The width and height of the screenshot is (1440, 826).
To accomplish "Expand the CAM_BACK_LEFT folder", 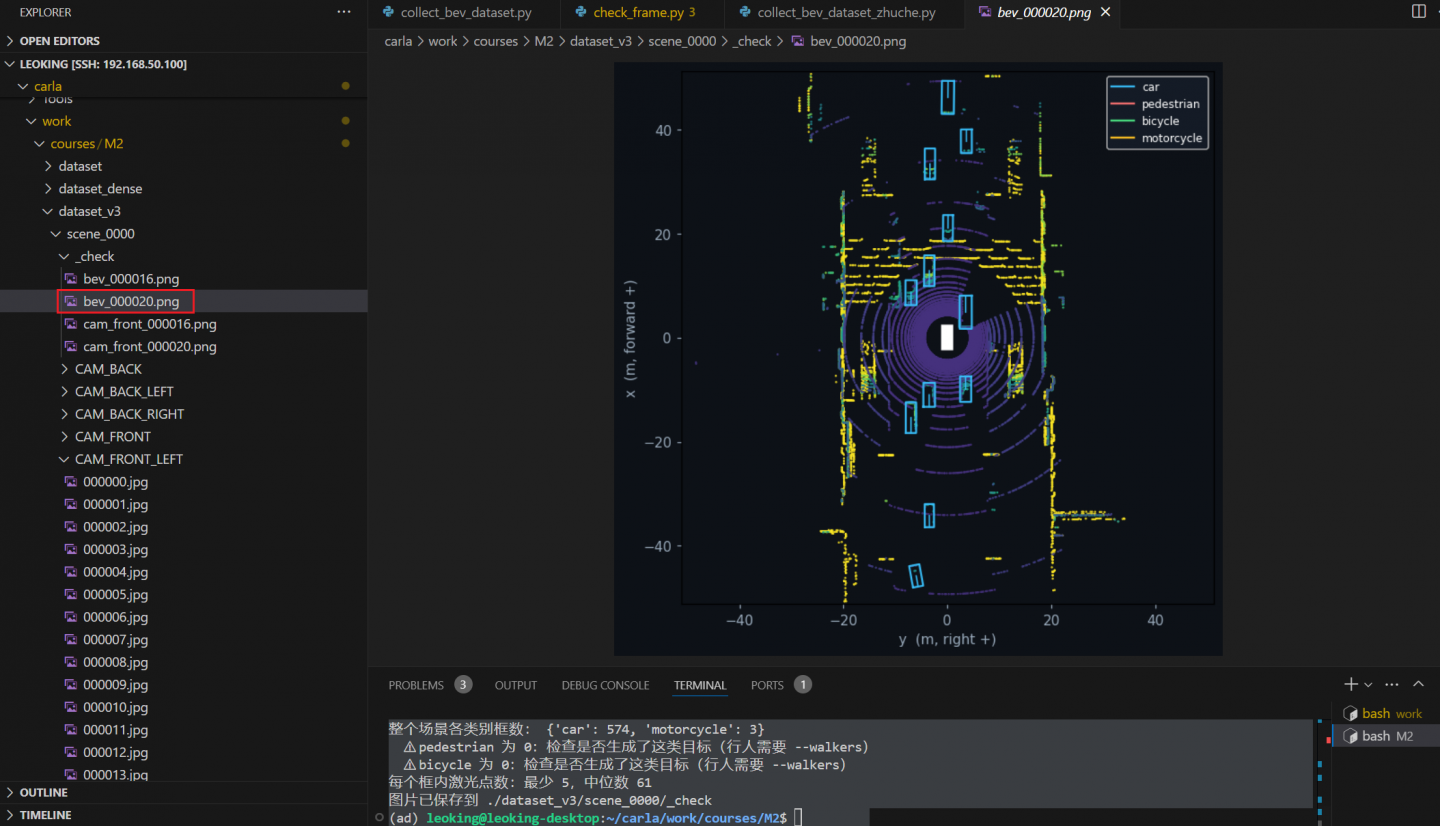I will [x=184, y=391].
